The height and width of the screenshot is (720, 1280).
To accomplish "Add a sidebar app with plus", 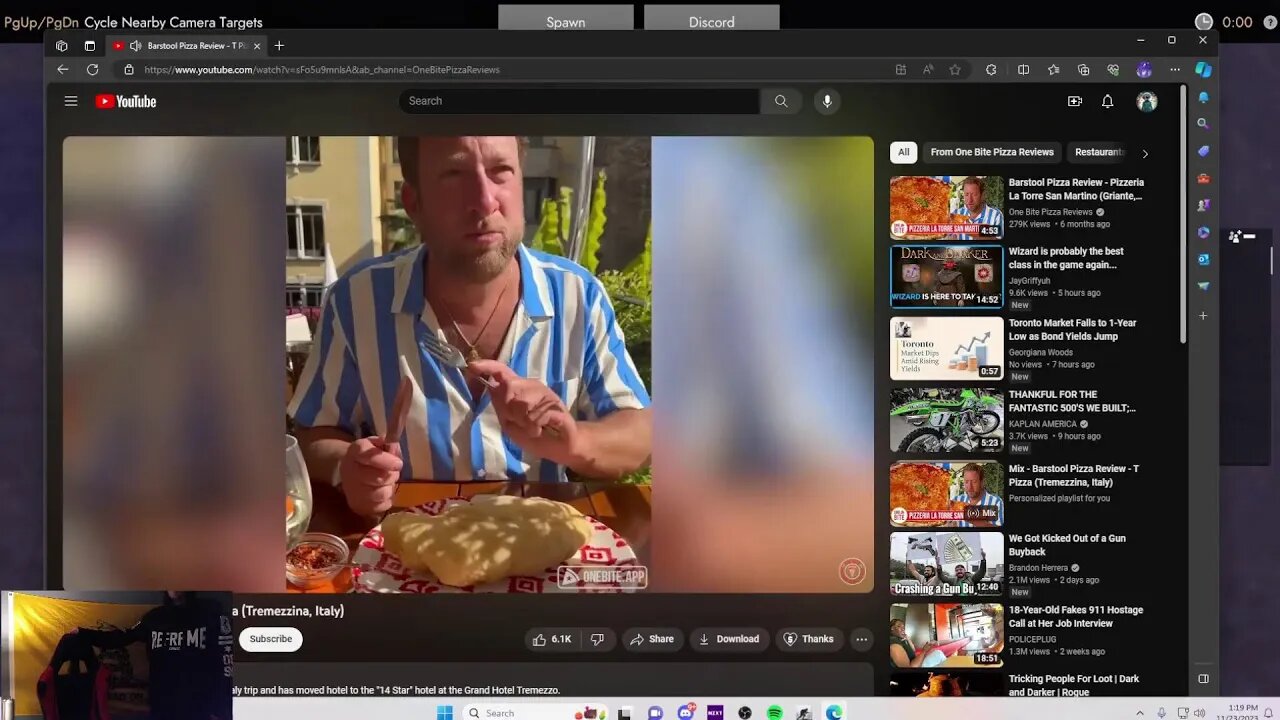I will coord(1203,315).
